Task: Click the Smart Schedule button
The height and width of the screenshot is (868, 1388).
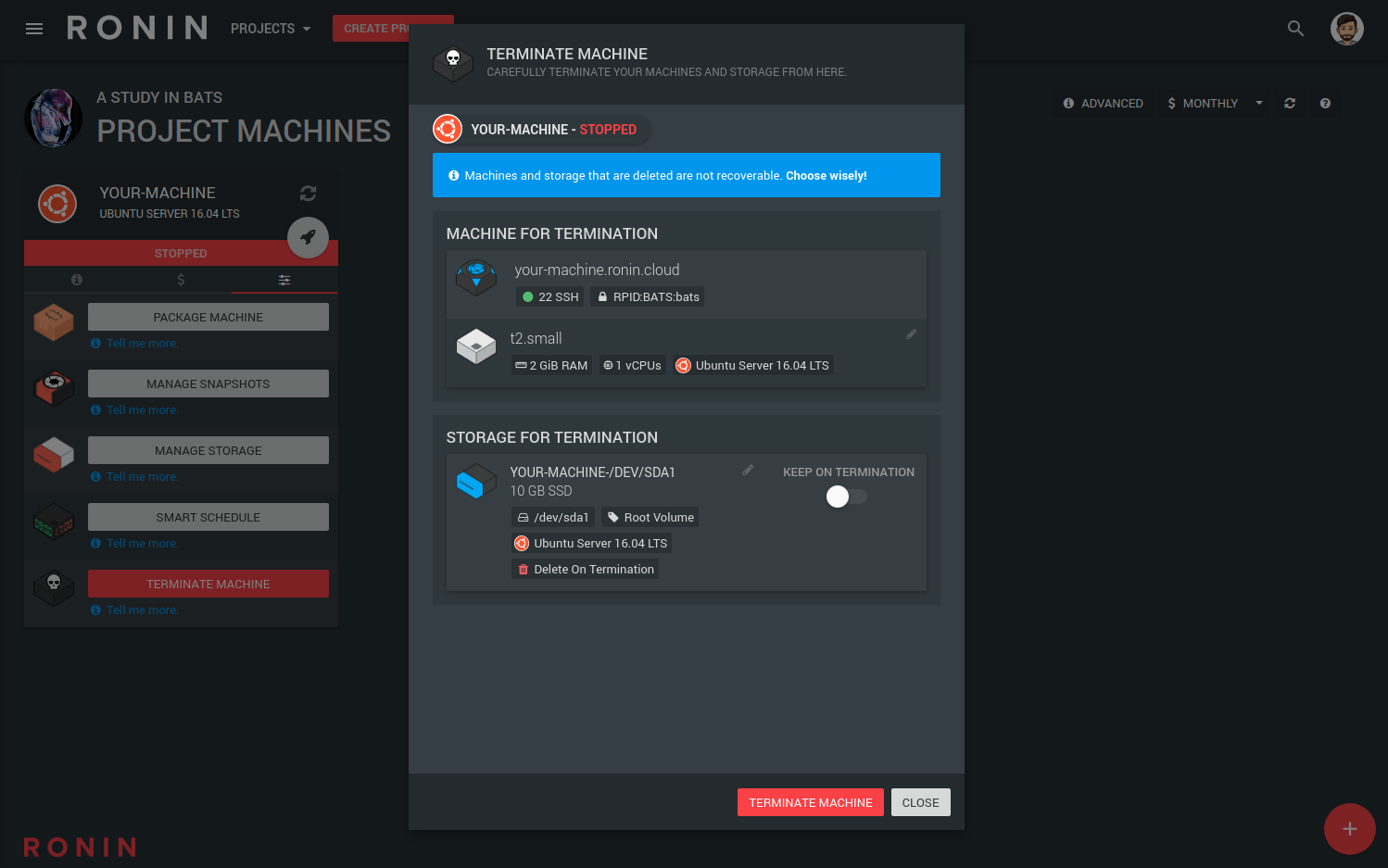Action: pos(208,517)
